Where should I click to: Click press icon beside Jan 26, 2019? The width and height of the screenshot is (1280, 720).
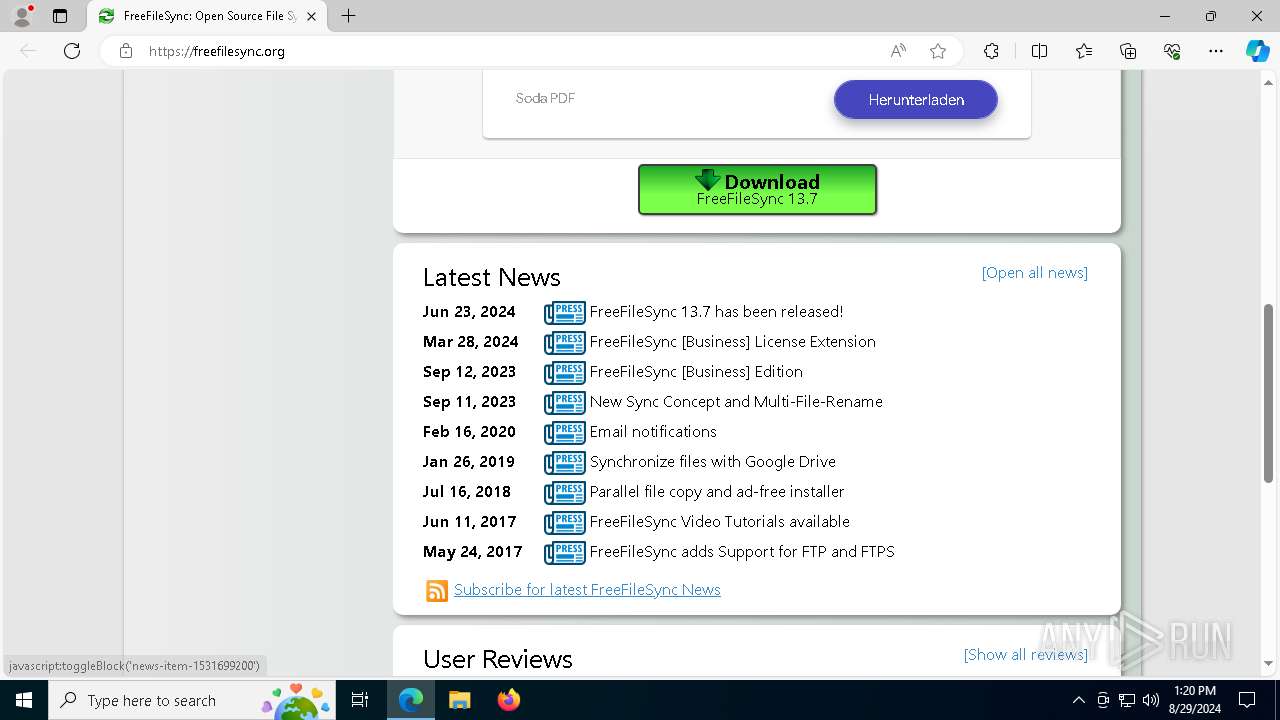tap(565, 463)
